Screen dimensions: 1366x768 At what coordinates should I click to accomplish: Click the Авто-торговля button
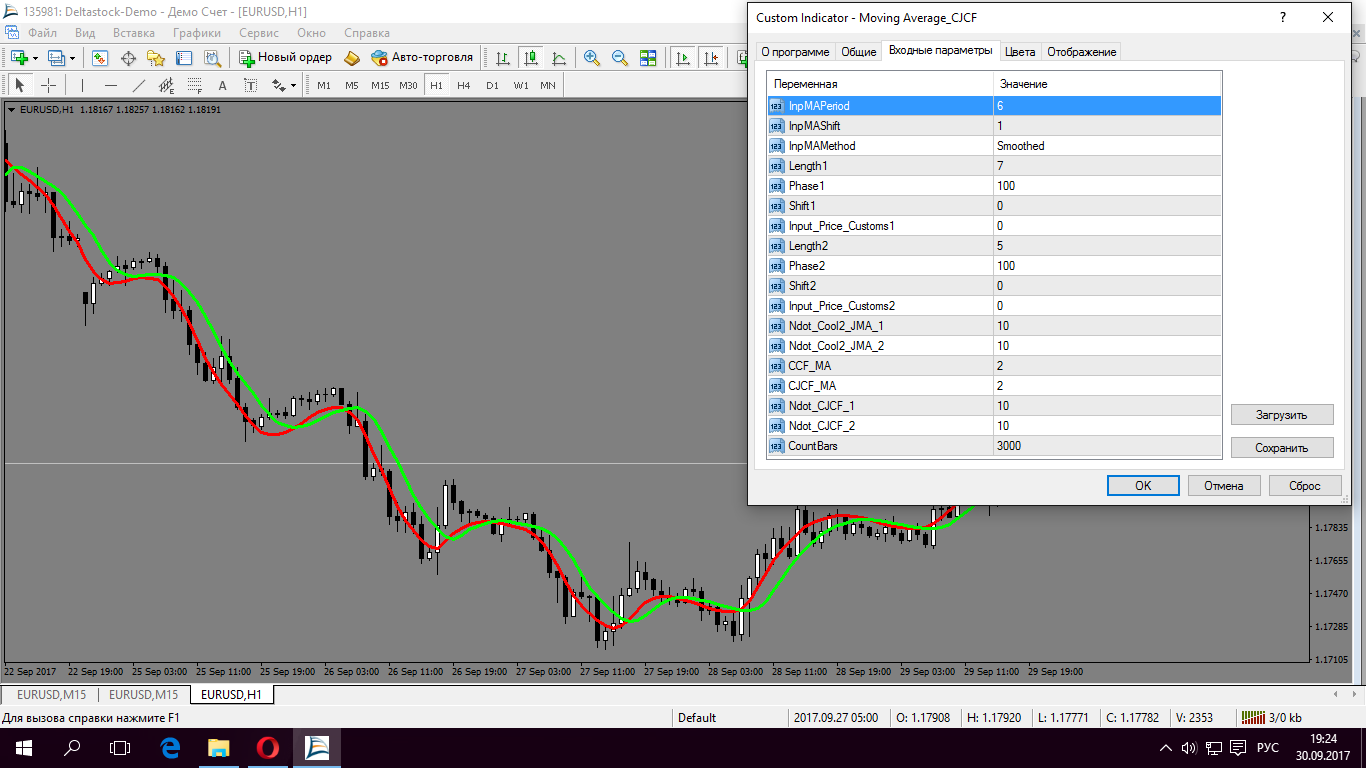coord(422,58)
